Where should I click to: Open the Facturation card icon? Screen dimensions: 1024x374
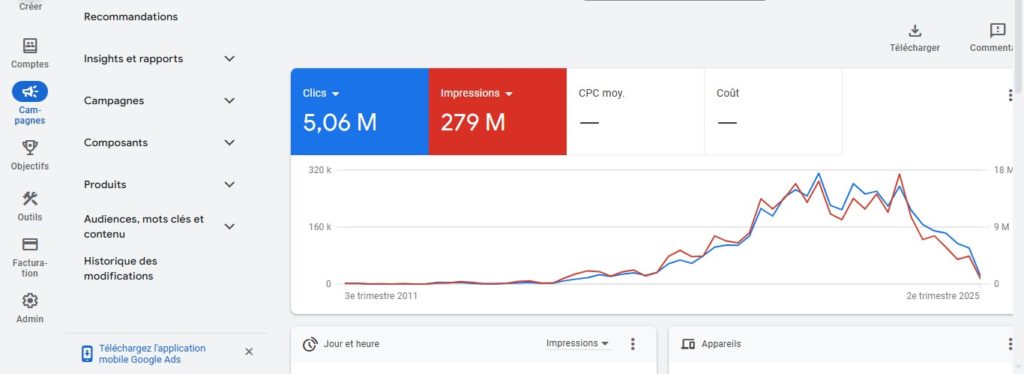click(30, 244)
